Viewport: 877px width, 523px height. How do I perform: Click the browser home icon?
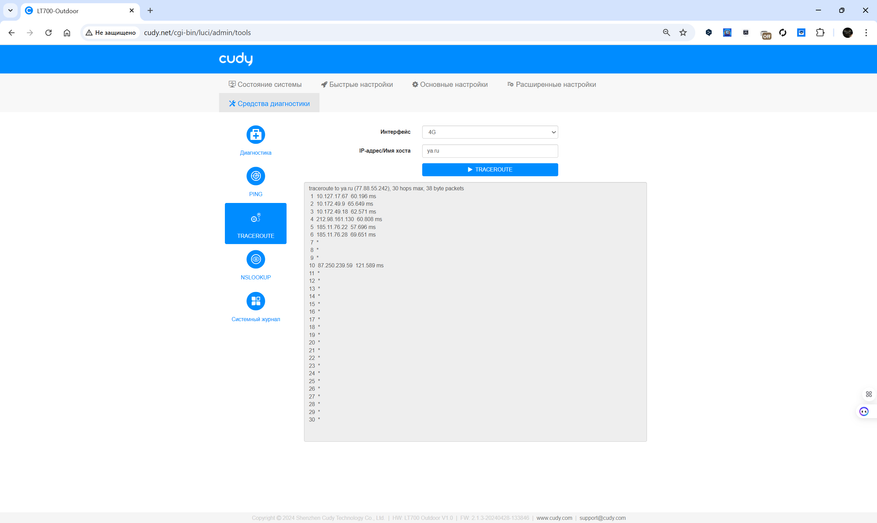(x=67, y=32)
